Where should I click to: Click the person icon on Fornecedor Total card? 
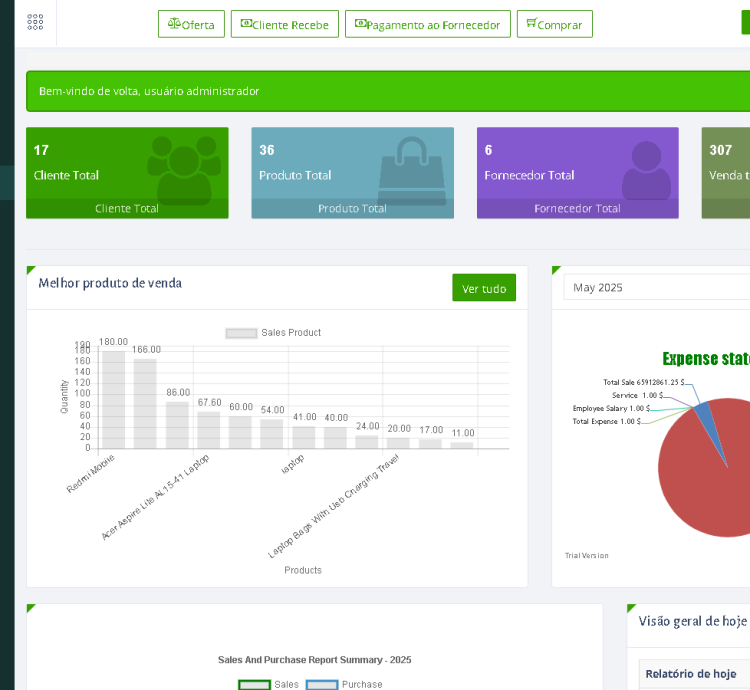646,168
